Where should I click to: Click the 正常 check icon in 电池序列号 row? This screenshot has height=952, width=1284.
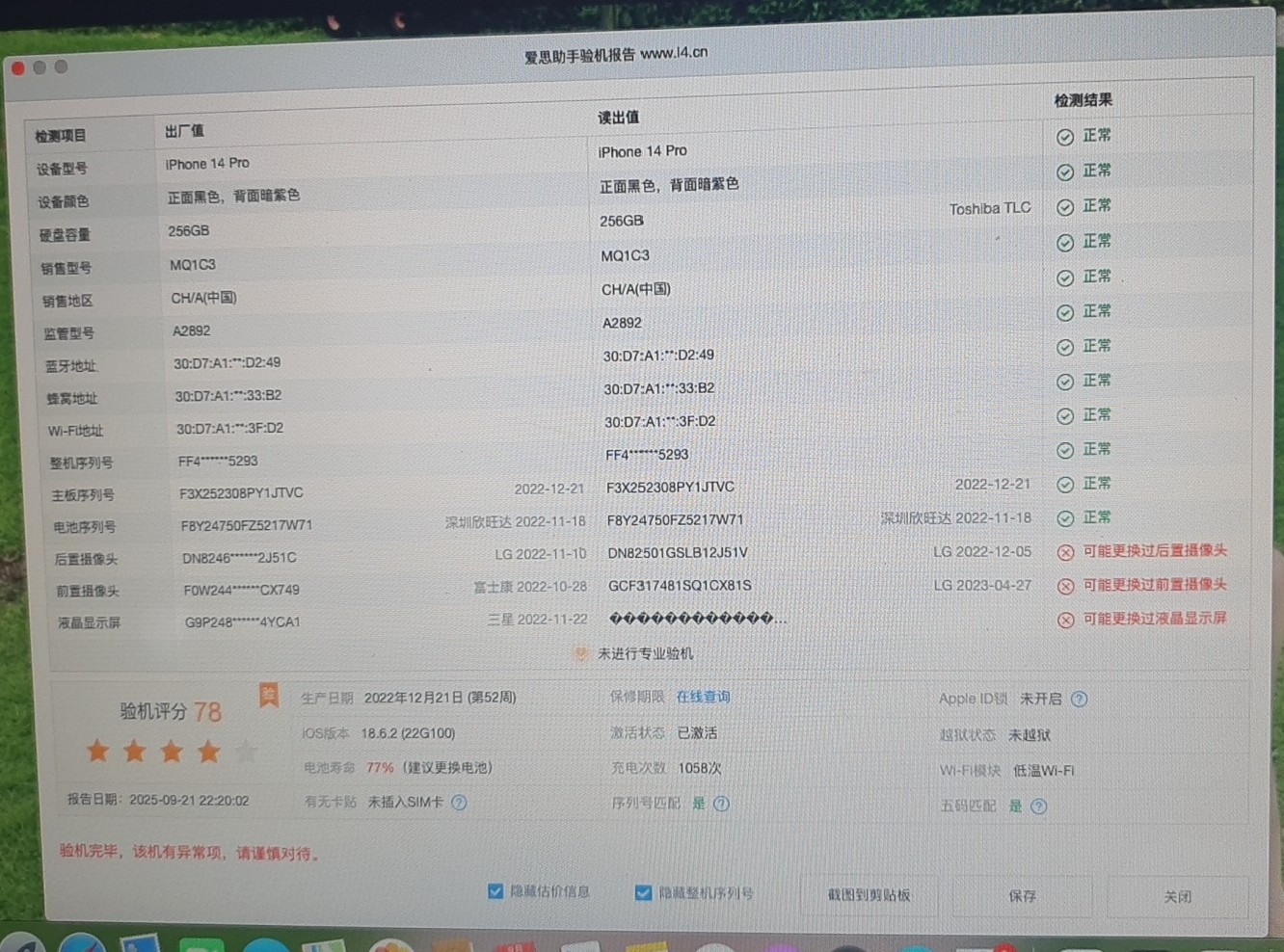point(1065,518)
